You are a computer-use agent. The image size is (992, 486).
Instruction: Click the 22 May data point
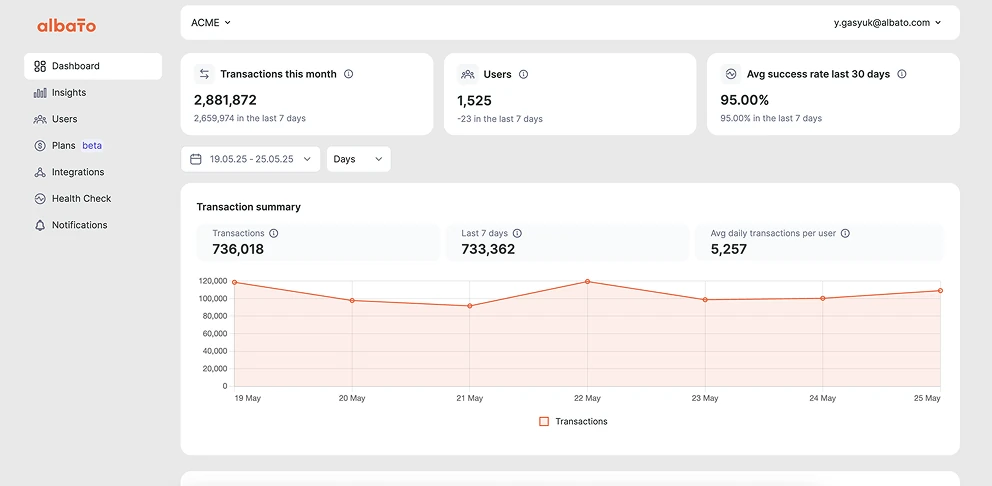tap(587, 282)
